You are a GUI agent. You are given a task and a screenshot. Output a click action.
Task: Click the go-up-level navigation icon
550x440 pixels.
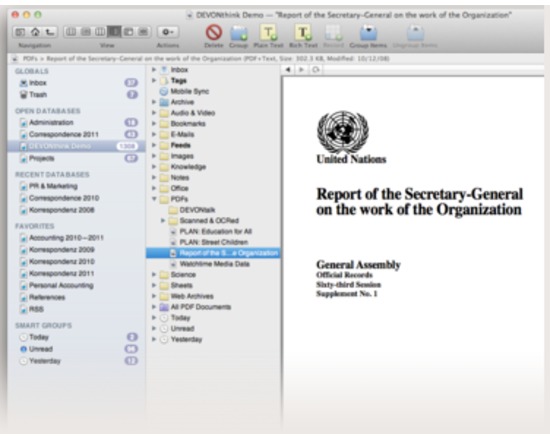(50, 32)
